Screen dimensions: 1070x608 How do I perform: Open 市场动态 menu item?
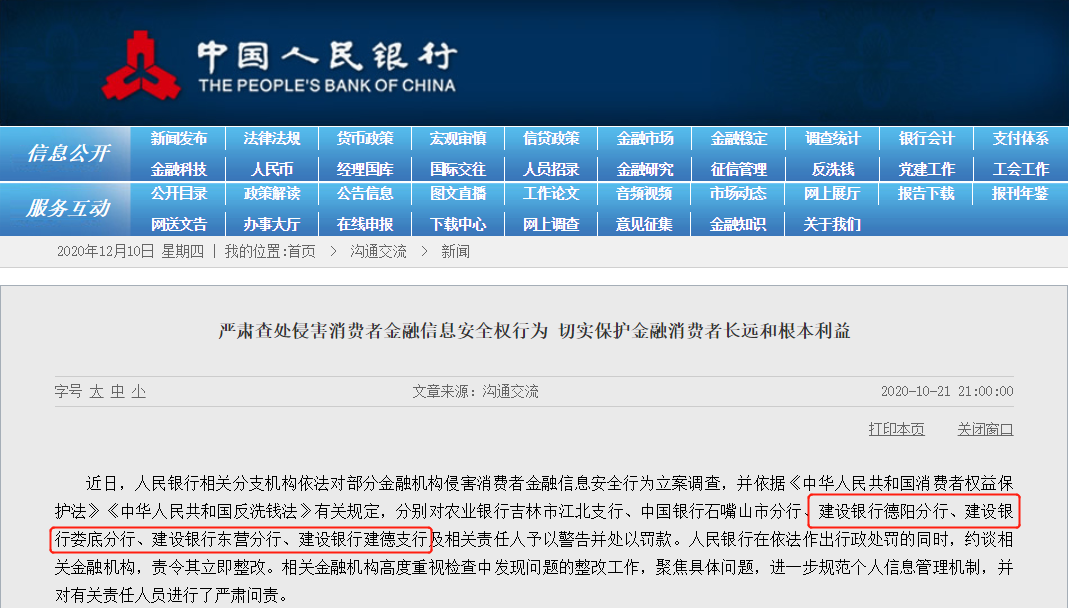click(738, 194)
